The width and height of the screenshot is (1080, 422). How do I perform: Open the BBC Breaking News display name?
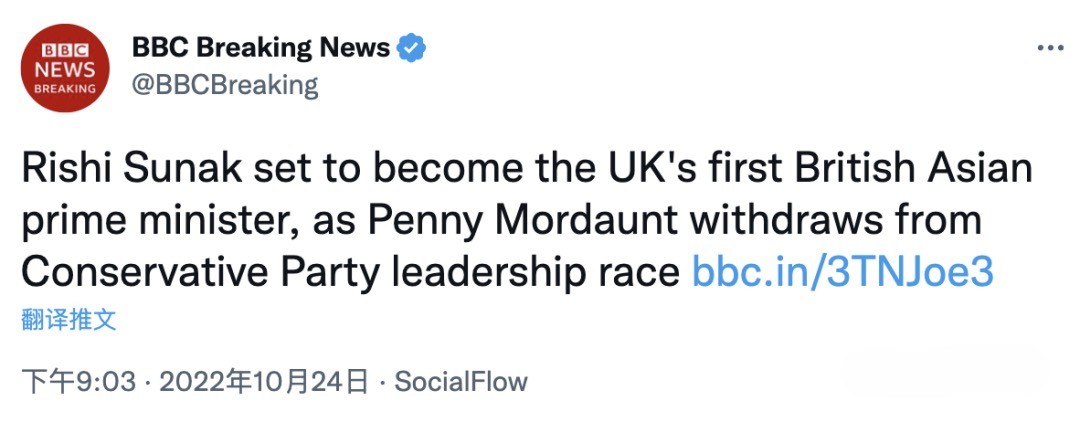pyautogui.click(x=260, y=48)
